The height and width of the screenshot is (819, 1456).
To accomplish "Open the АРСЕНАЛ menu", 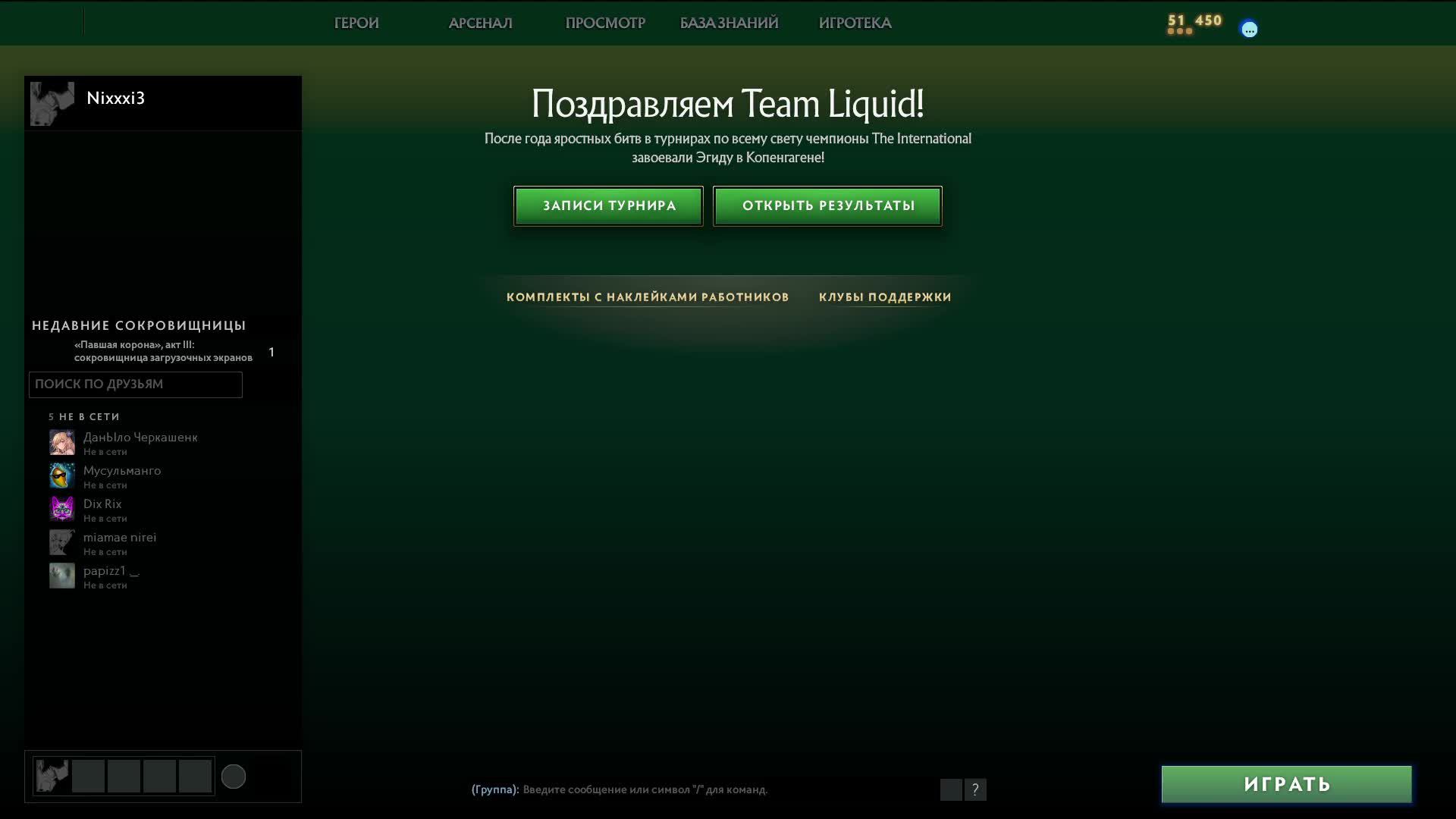I will pos(480,23).
